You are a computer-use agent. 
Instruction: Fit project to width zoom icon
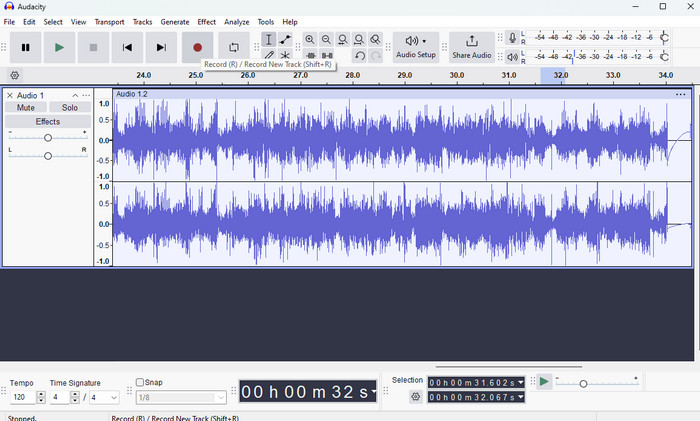358,39
